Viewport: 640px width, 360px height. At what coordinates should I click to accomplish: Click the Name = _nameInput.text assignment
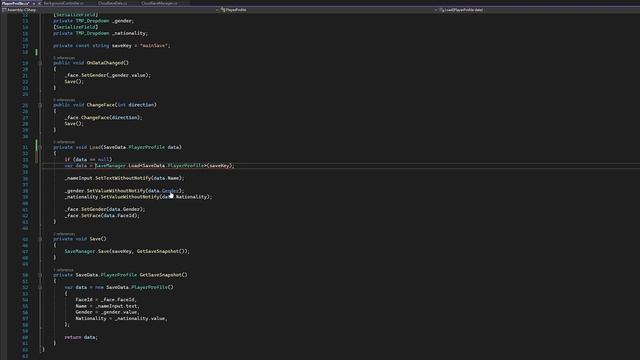coord(107,306)
